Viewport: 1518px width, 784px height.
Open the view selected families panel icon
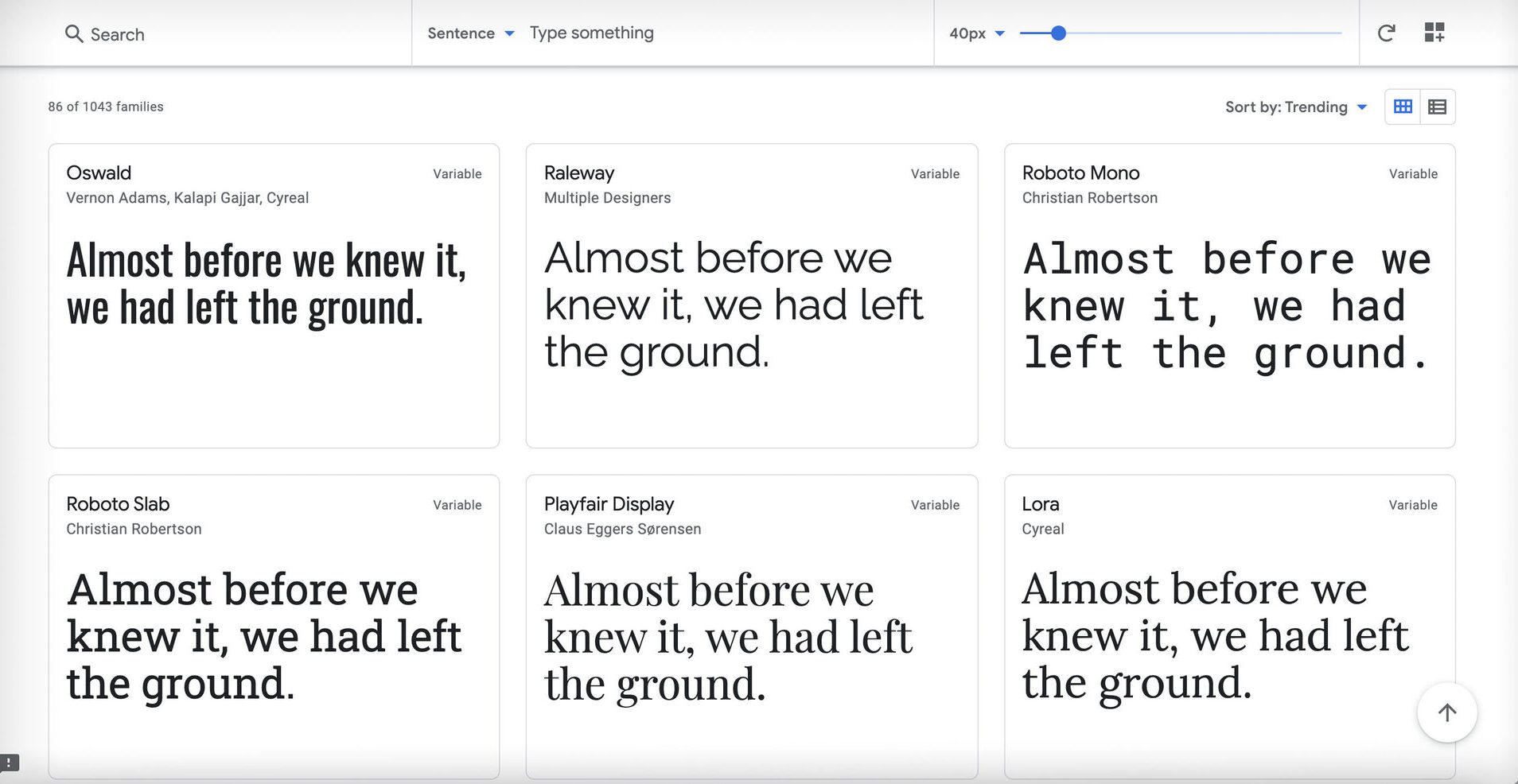coord(1434,33)
